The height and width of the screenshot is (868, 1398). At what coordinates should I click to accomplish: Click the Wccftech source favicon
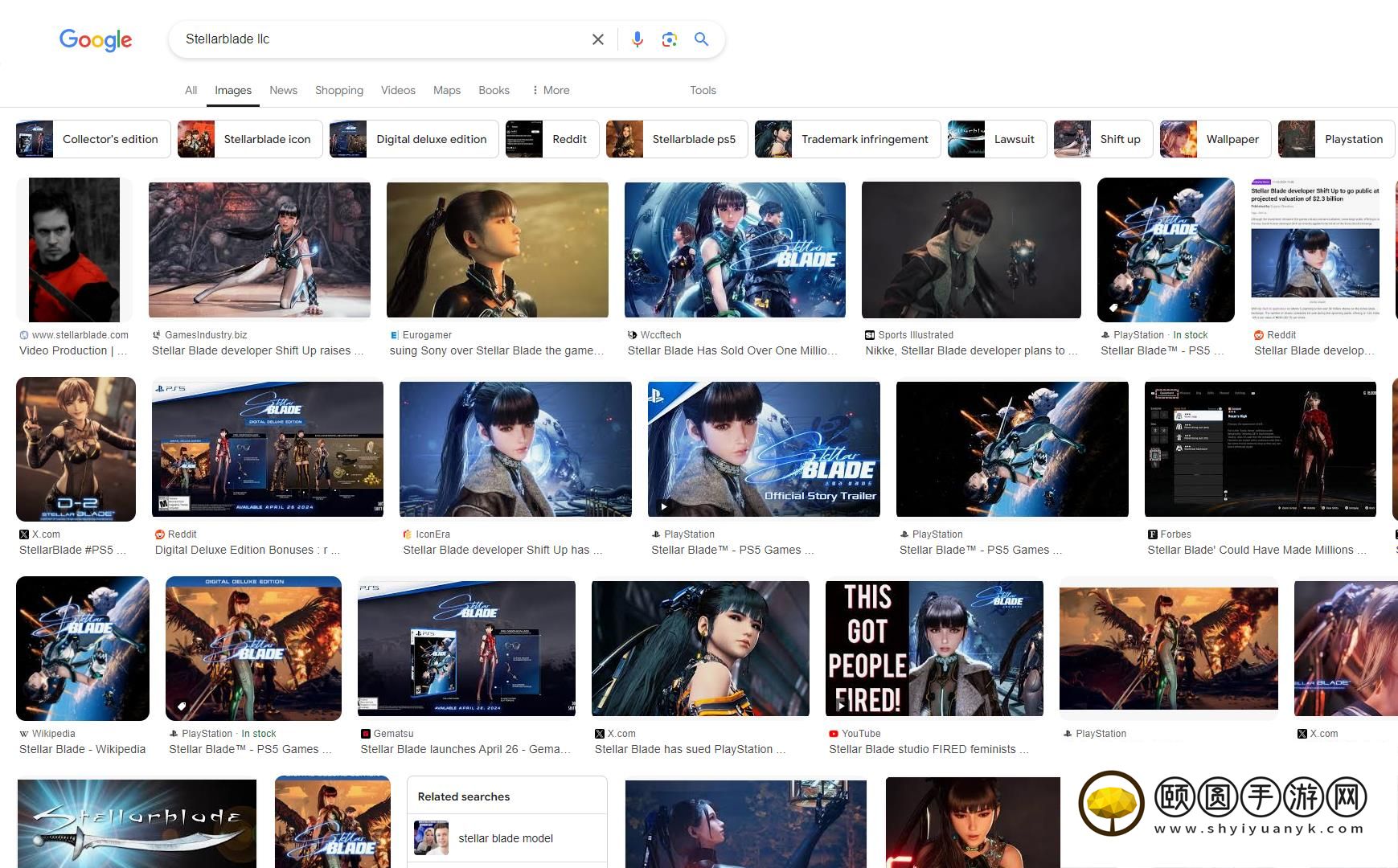coord(632,335)
